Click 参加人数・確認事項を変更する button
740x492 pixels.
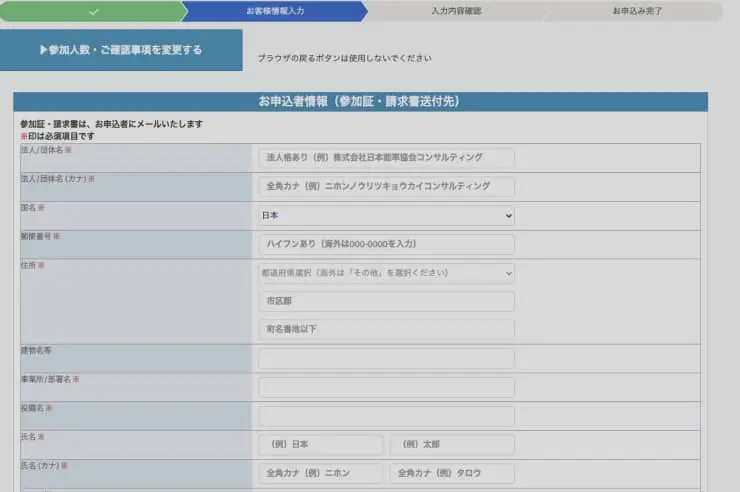[121, 50]
